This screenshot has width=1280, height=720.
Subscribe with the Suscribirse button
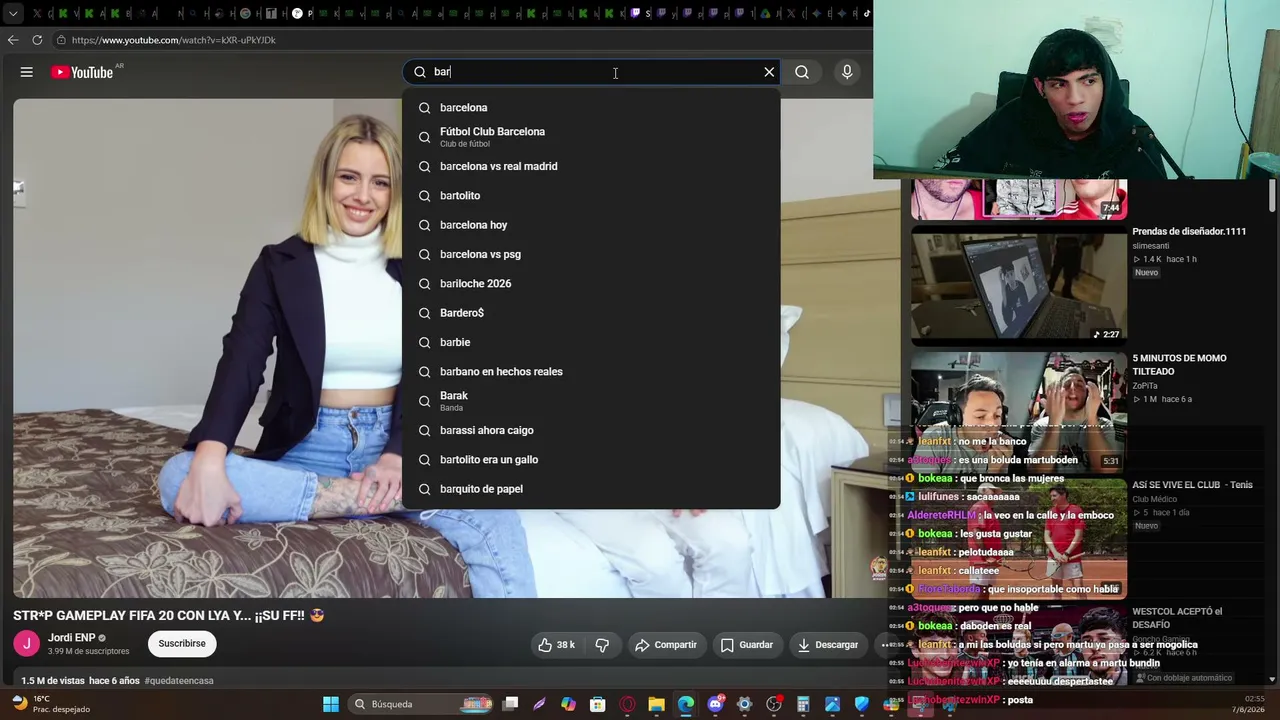point(182,644)
